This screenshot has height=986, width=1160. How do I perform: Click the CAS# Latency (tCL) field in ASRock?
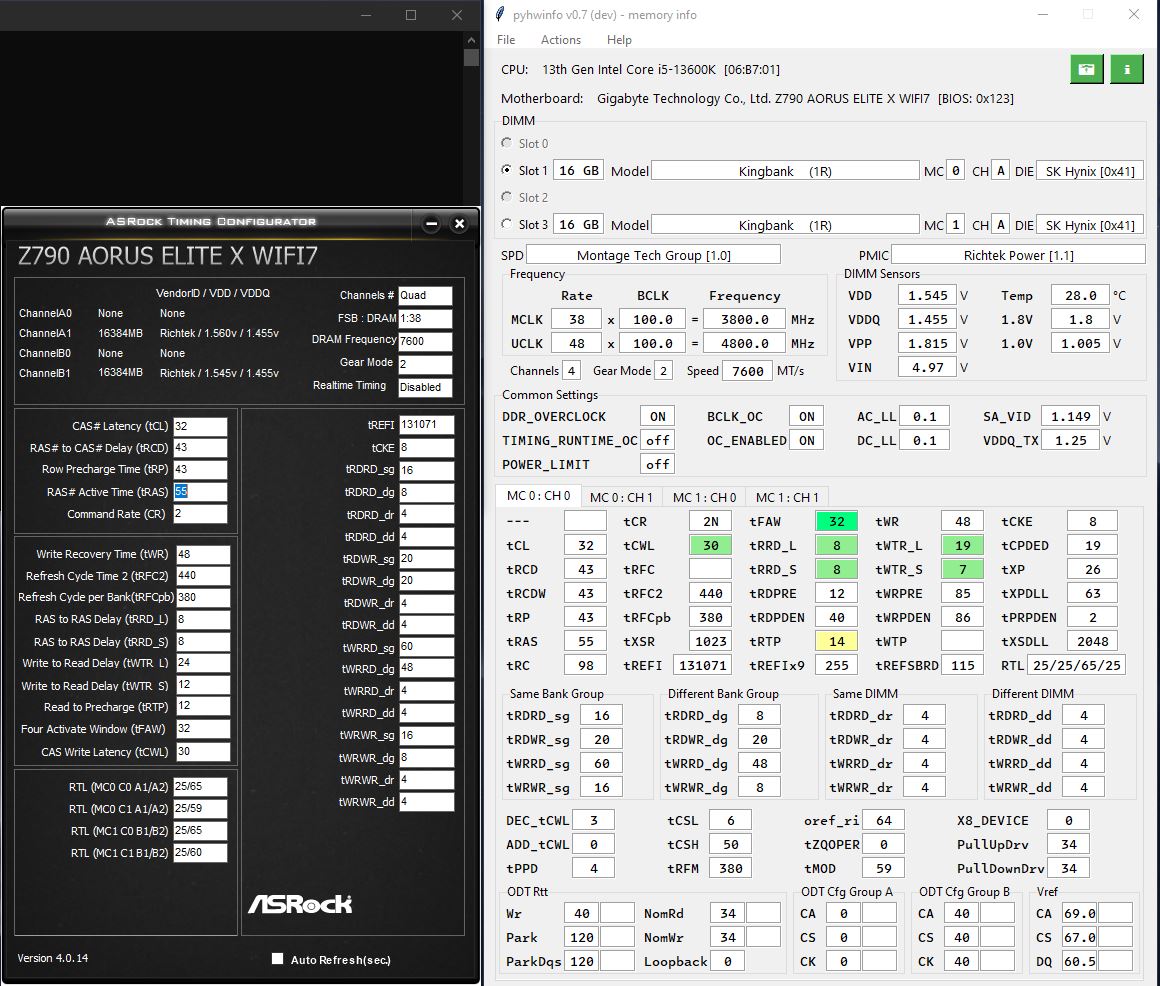(x=200, y=426)
